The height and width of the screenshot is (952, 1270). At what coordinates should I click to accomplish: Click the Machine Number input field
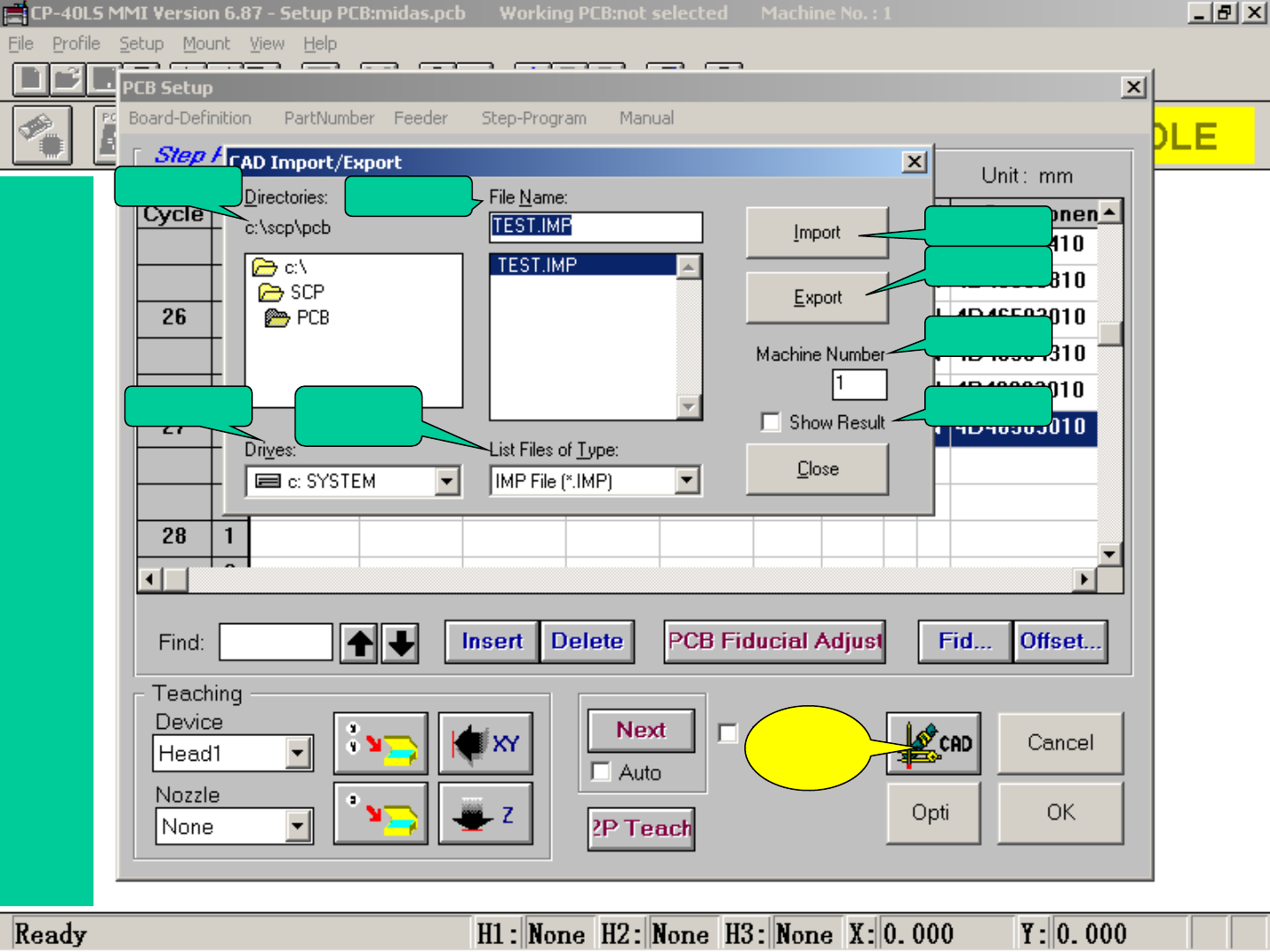tap(859, 384)
